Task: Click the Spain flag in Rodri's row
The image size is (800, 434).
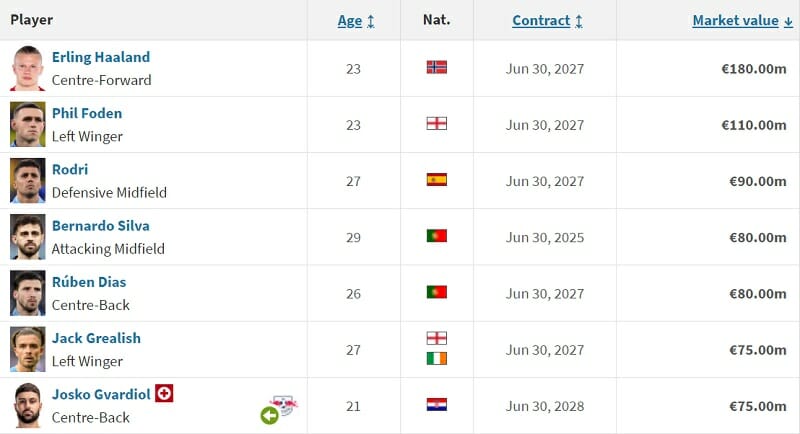Action: point(436,180)
